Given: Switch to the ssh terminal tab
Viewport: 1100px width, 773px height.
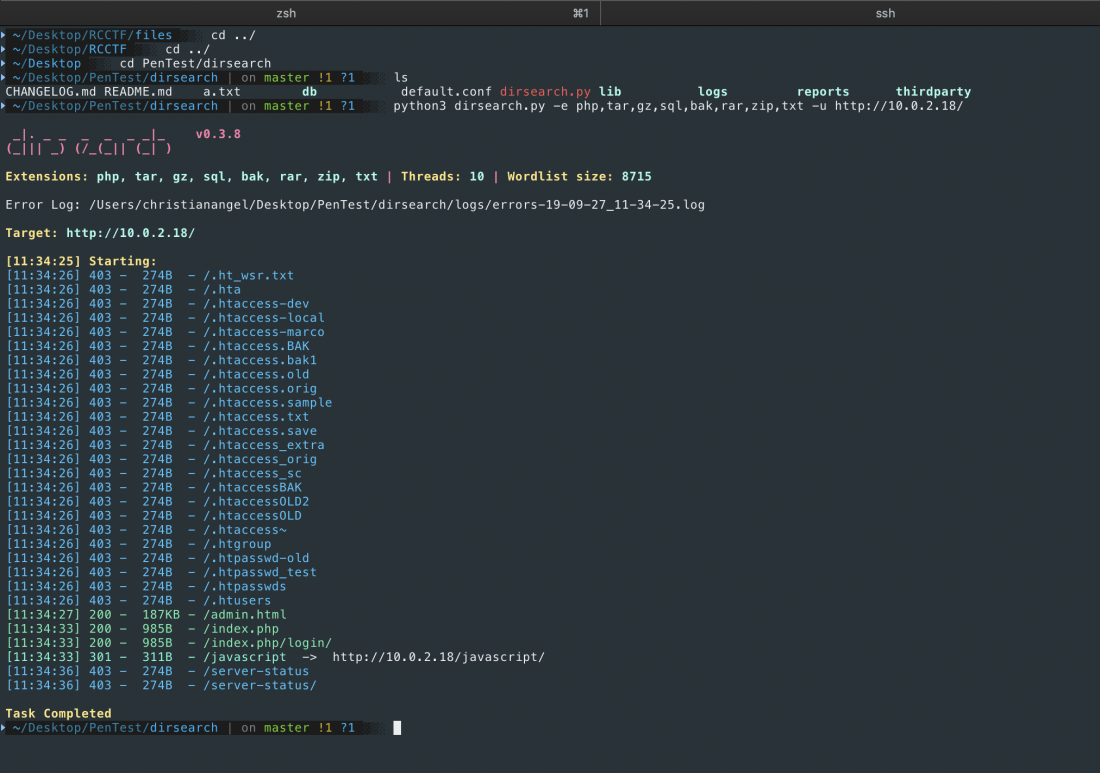Looking at the screenshot, I should 884,13.
